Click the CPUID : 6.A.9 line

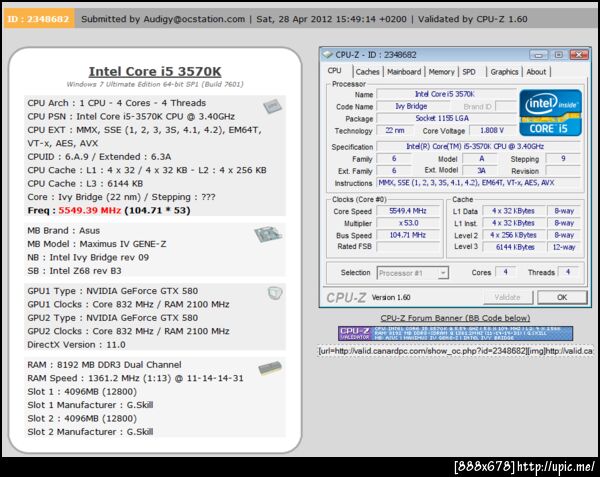tap(99, 157)
